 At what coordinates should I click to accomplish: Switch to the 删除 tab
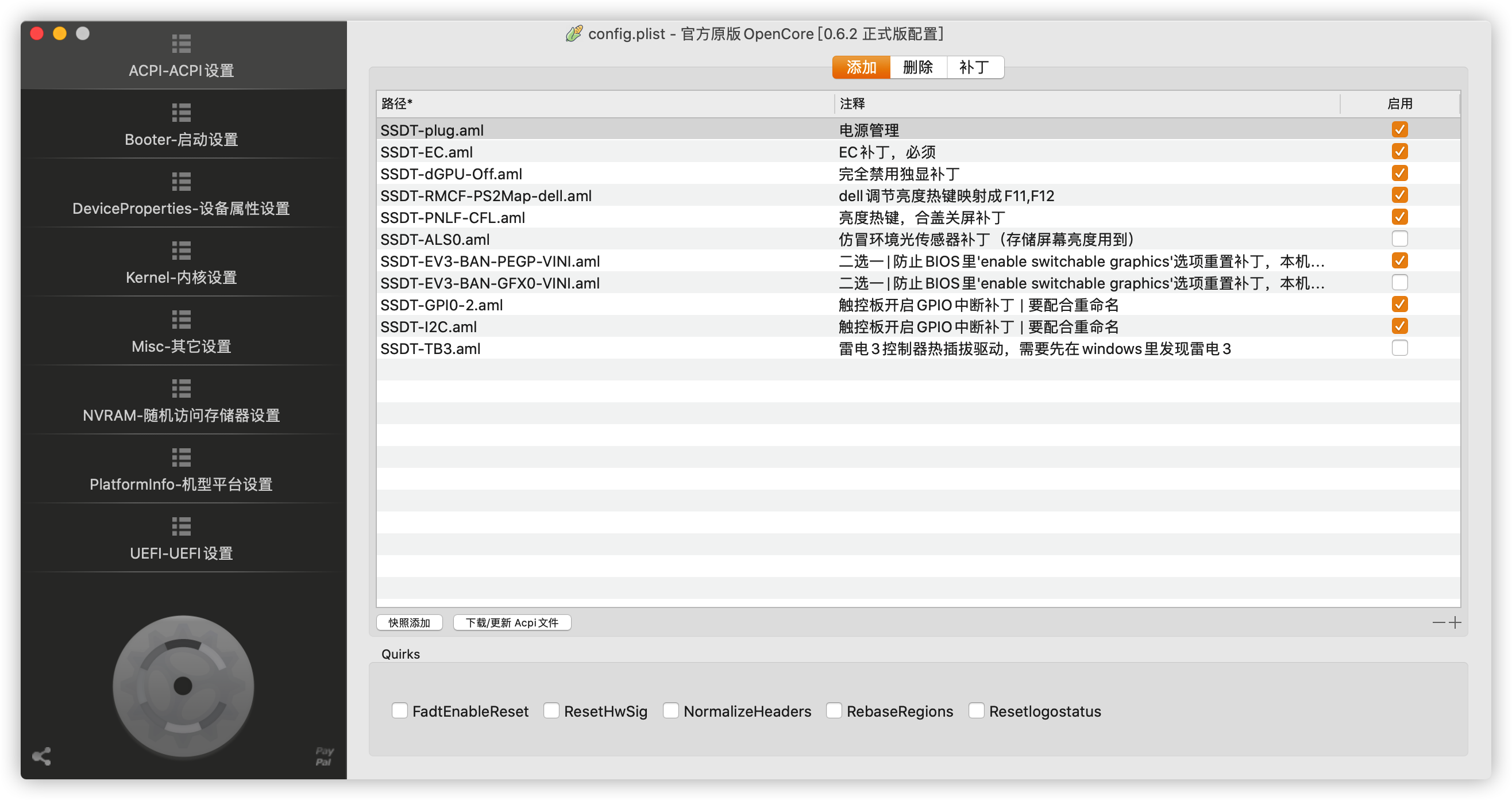[x=918, y=68]
